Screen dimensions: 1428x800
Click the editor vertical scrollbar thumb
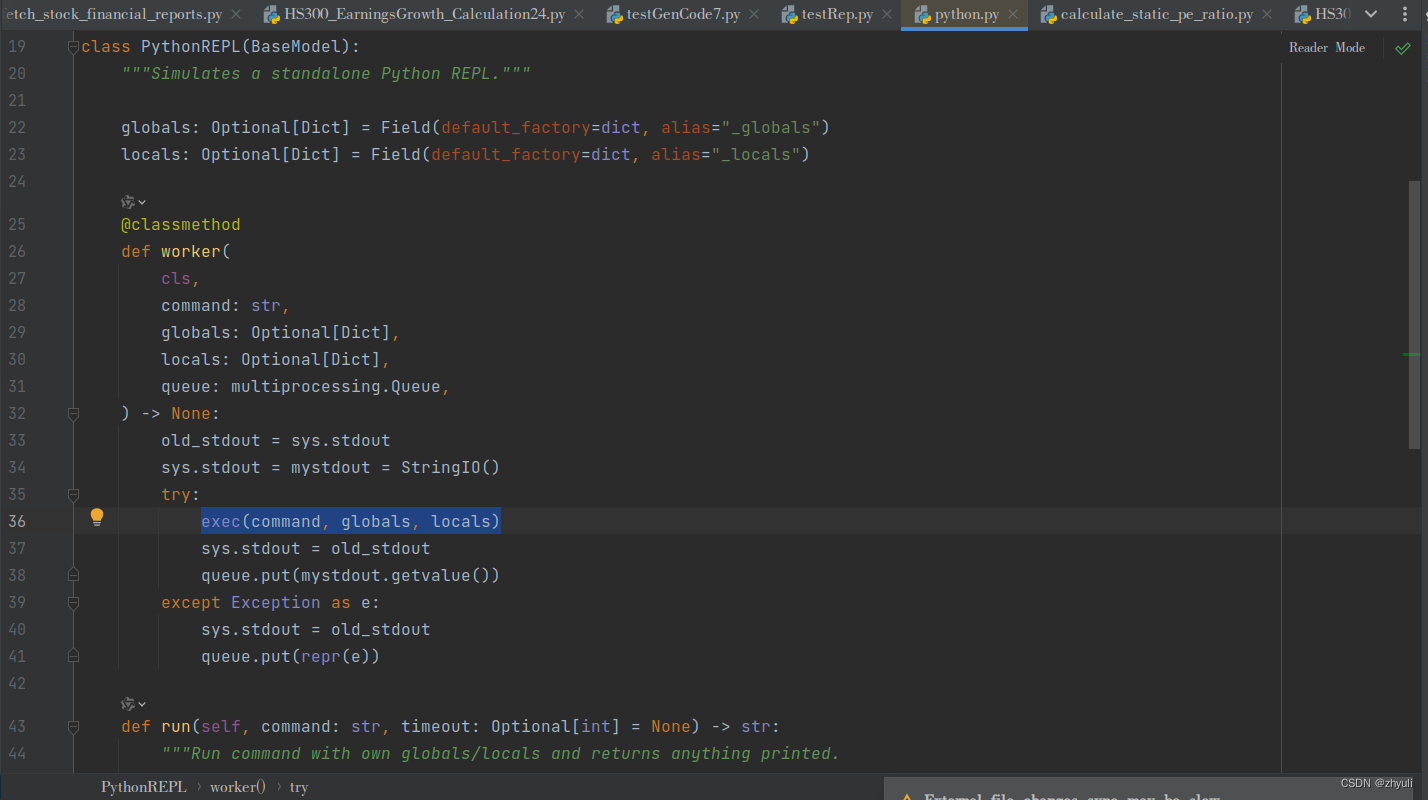(x=1414, y=314)
